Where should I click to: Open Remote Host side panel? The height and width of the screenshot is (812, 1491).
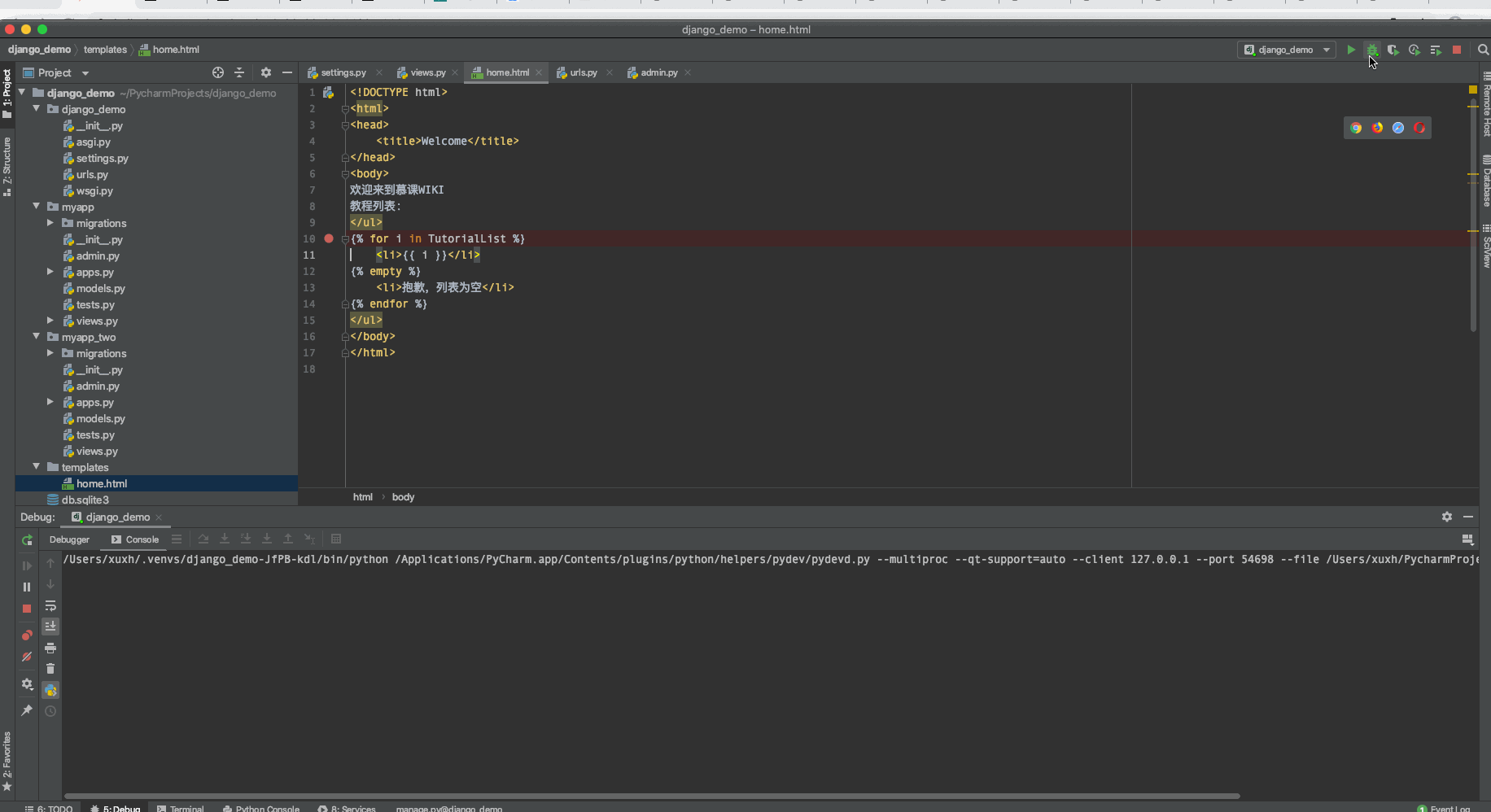pyautogui.click(x=1485, y=104)
